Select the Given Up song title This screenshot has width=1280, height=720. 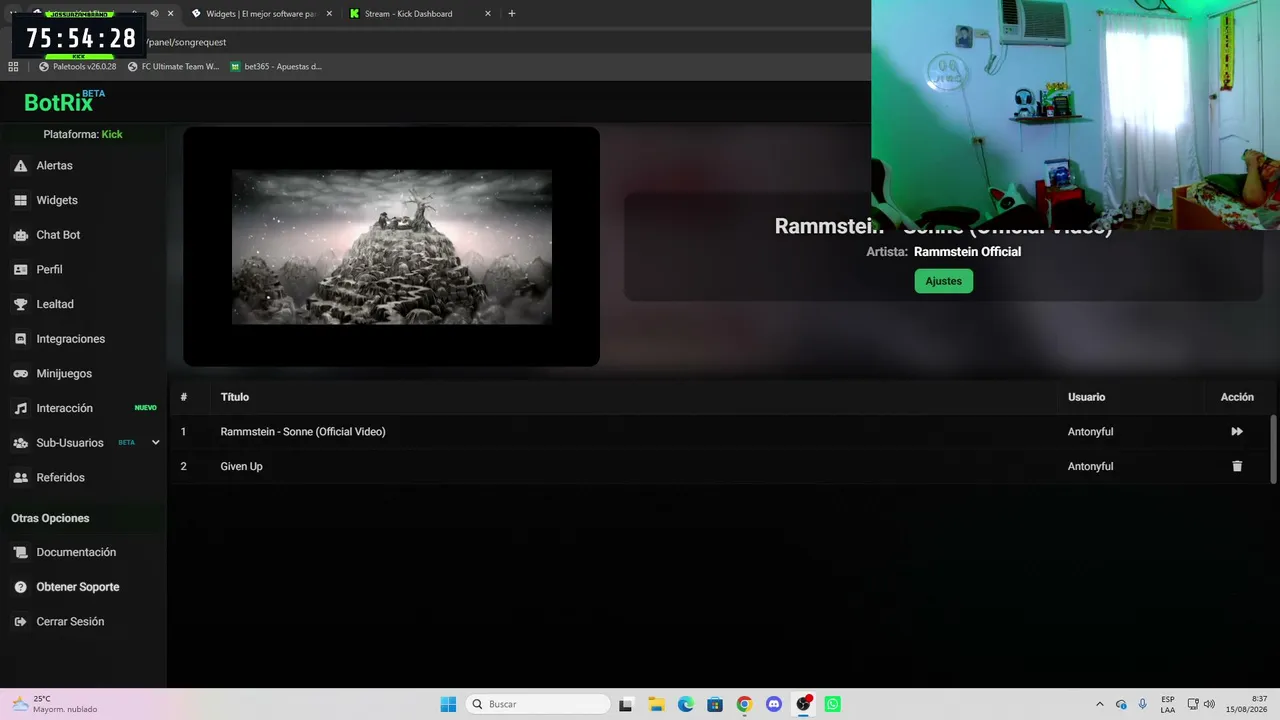click(241, 466)
